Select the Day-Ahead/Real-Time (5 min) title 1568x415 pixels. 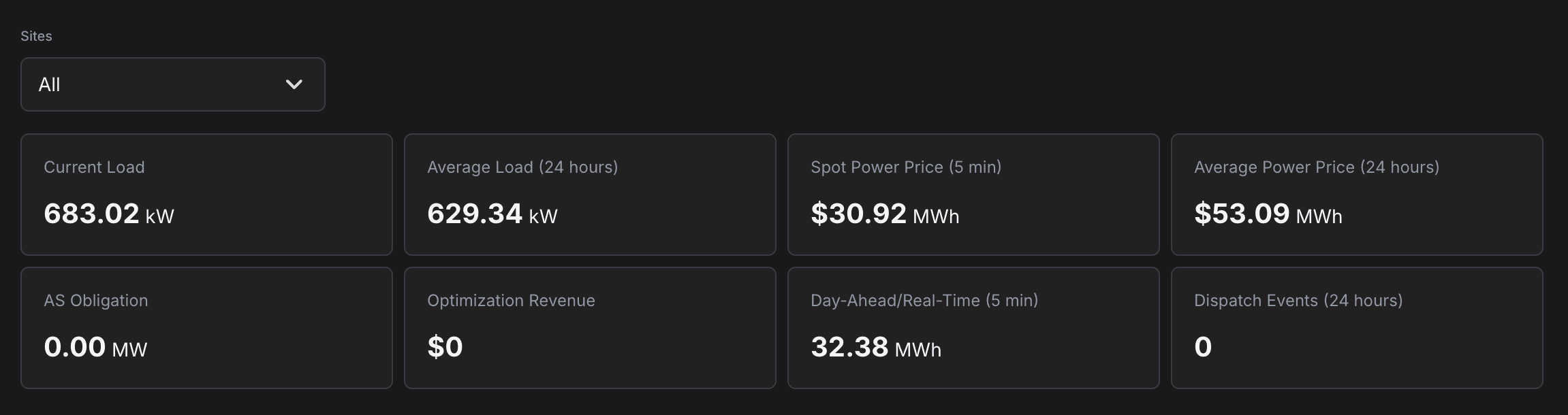coord(924,301)
